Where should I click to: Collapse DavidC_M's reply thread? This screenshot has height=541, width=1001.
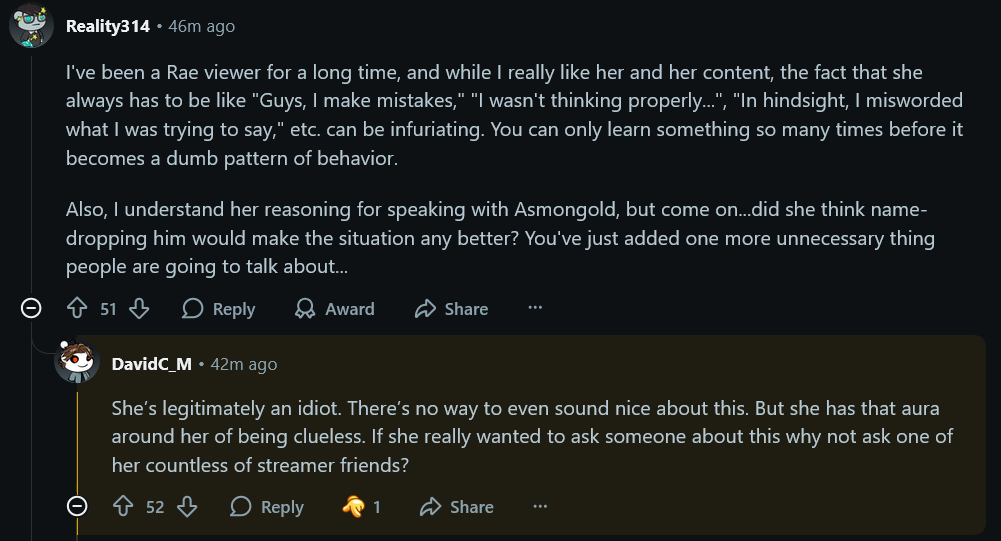[77, 507]
